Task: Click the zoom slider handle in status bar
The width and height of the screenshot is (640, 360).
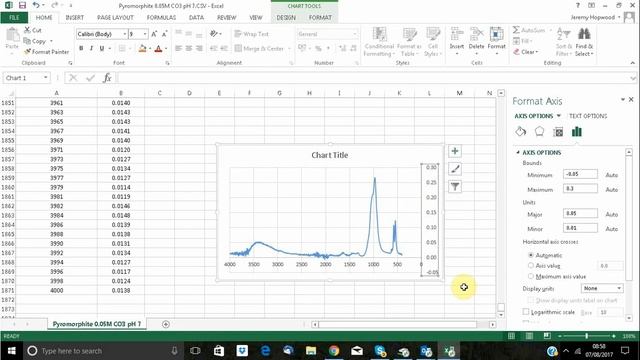Action: click(587, 336)
